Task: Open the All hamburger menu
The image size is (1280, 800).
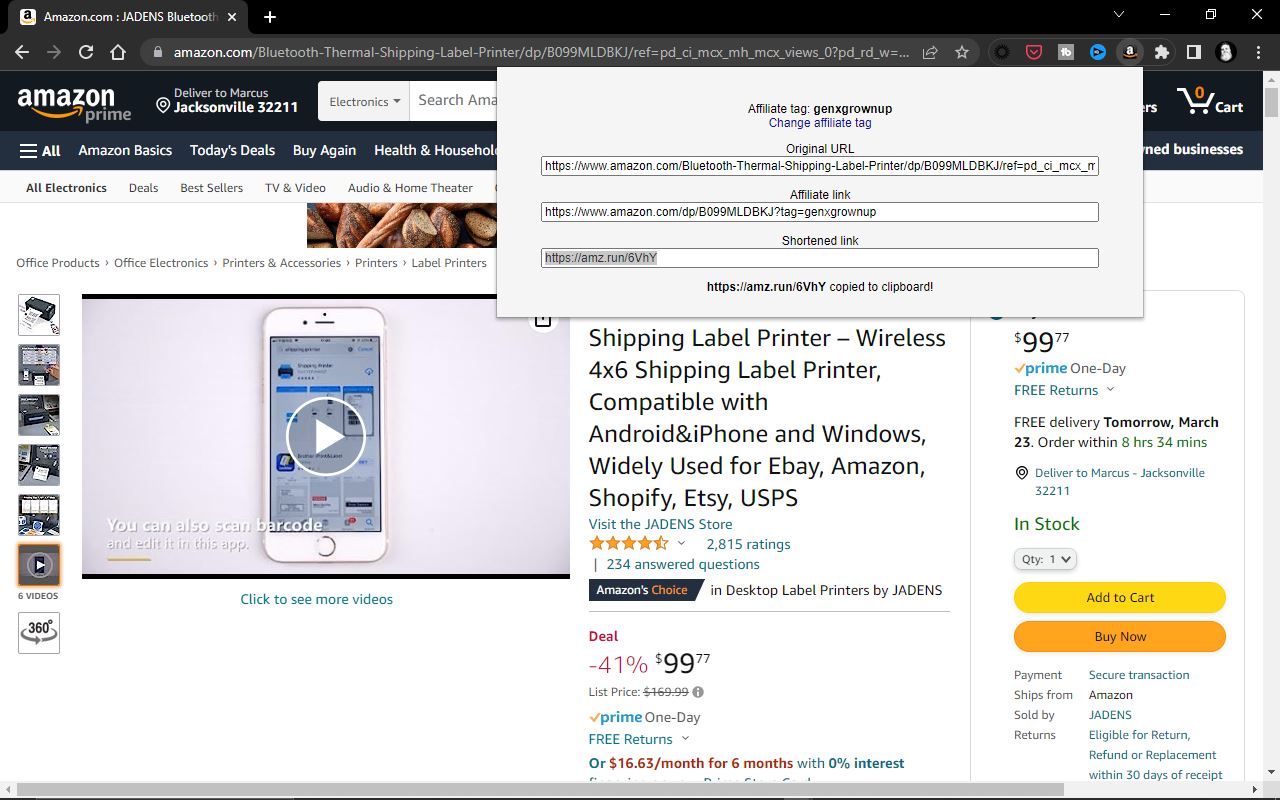Action: (x=40, y=150)
